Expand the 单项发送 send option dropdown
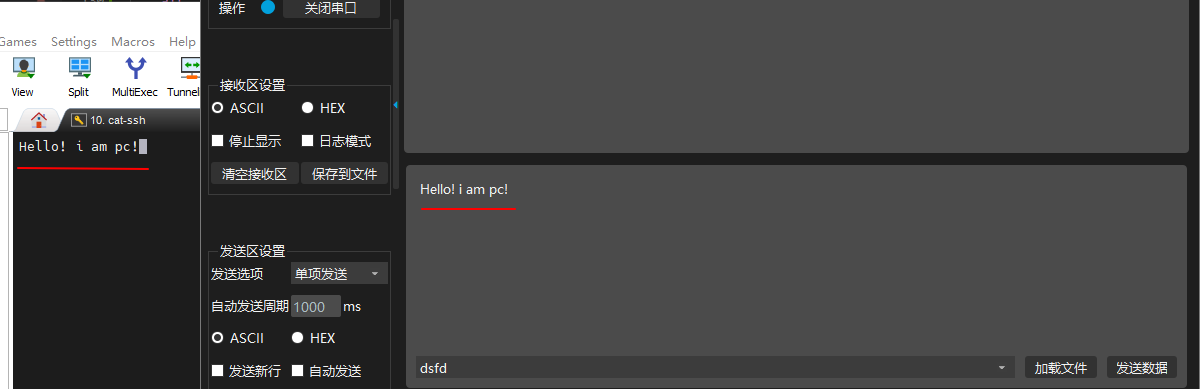 [x=339, y=273]
